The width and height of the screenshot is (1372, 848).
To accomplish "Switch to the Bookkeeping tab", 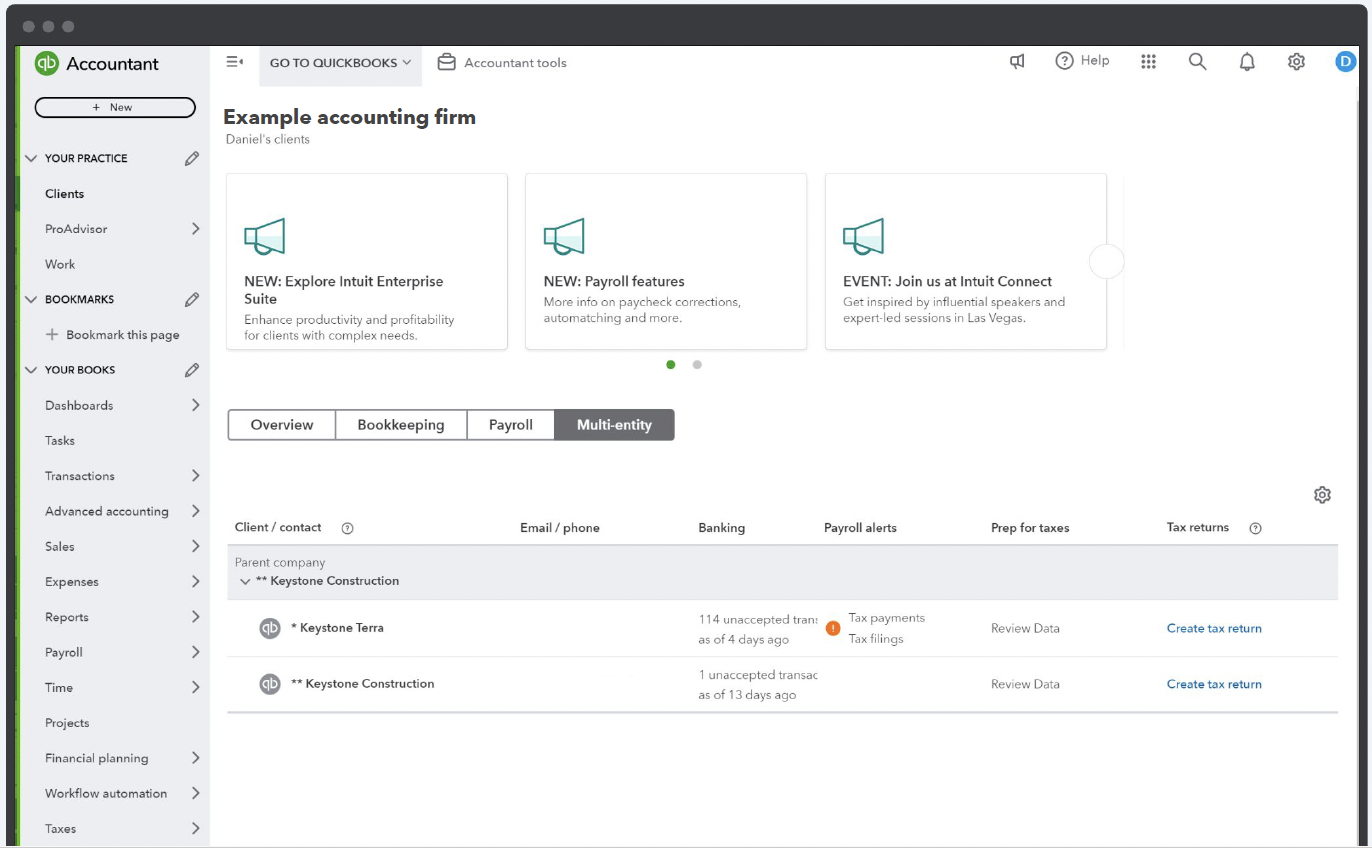I will pyautogui.click(x=401, y=425).
